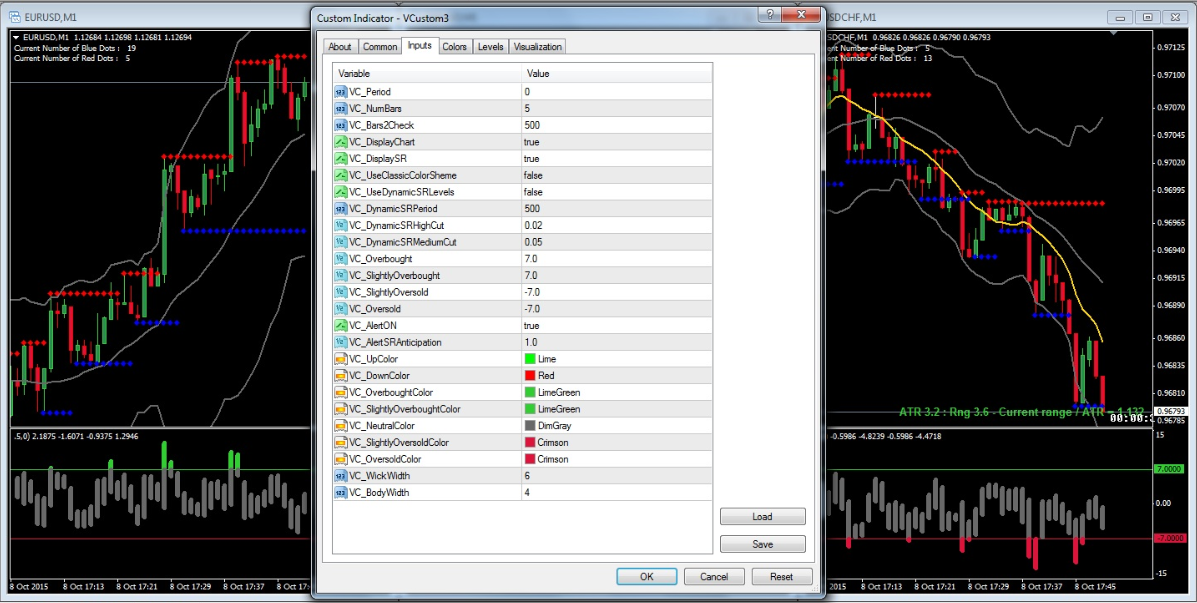The image size is (1197, 603).
Task: Click the VC_Period variable type icon
Action: pos(340,92)
